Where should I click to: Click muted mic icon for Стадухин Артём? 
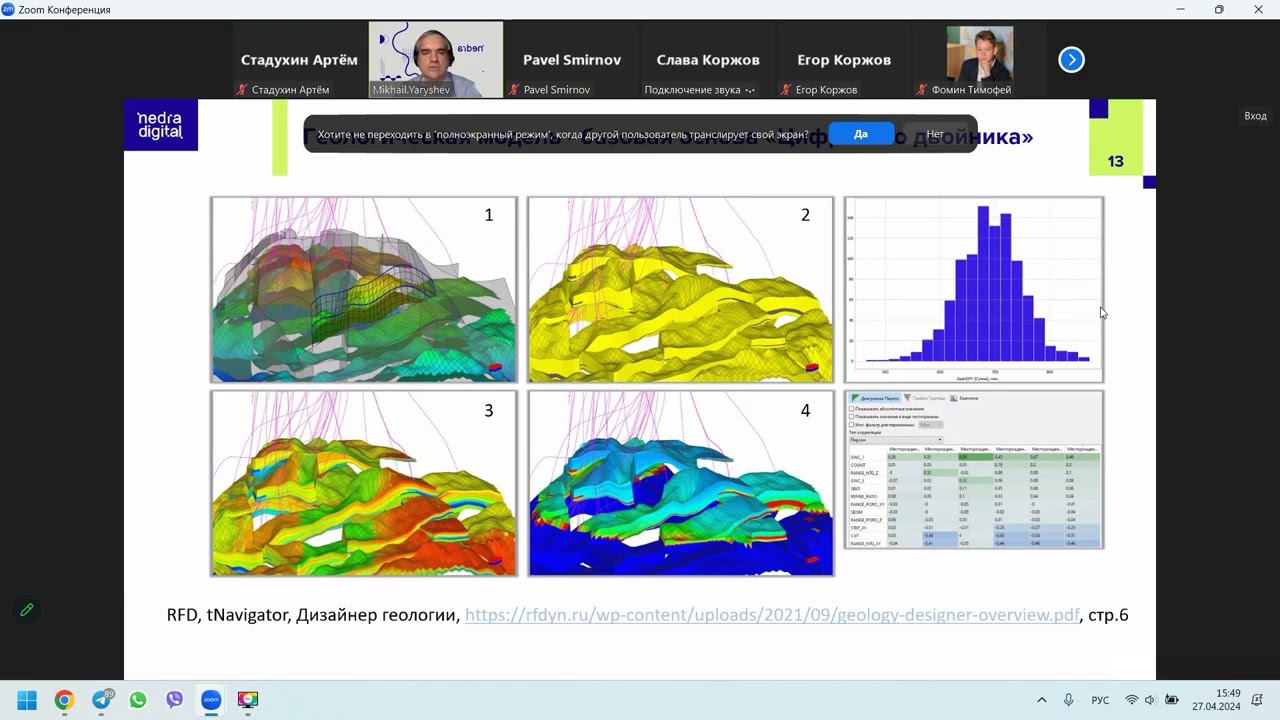[242, 90]
